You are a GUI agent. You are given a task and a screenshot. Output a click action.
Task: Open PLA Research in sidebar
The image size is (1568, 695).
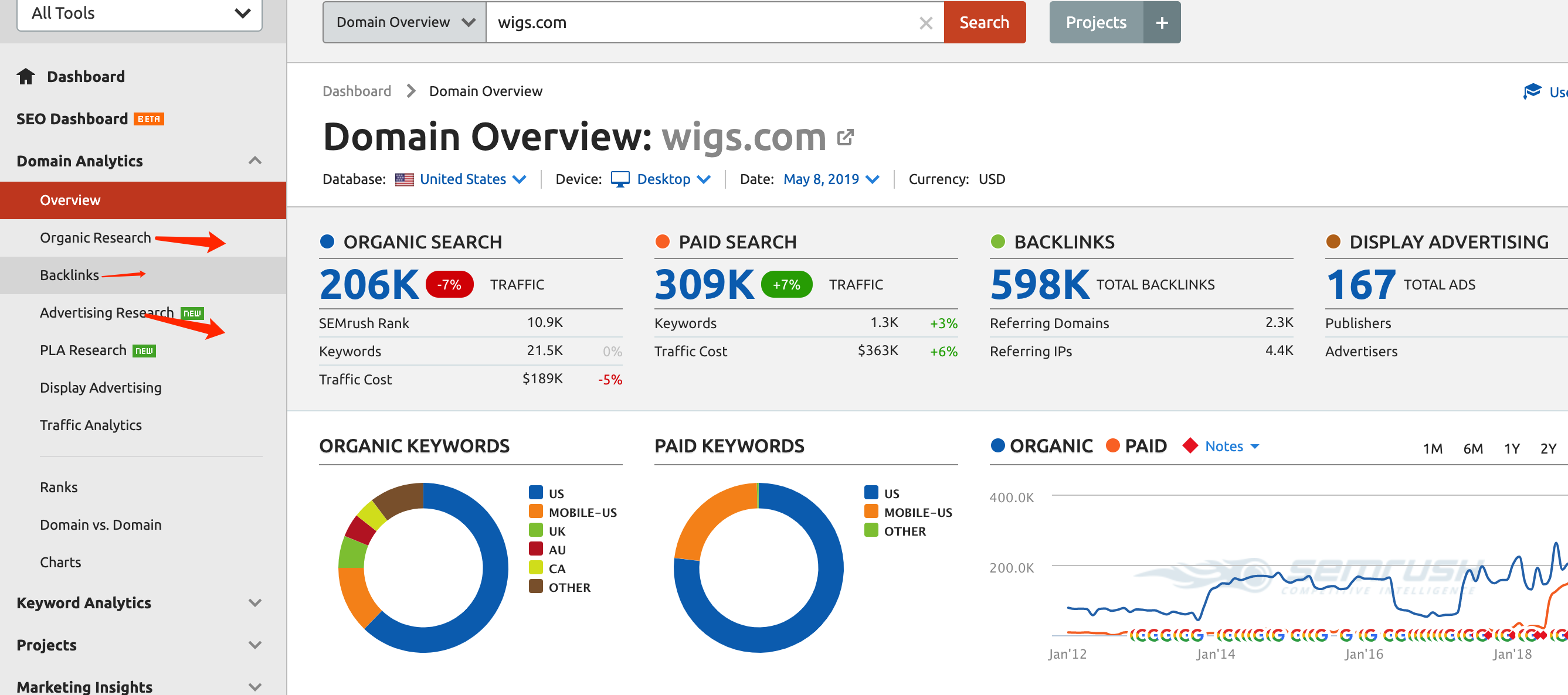83,350
